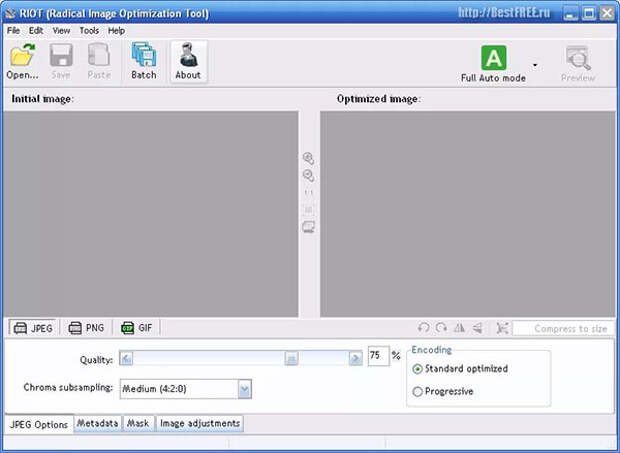The height and width of the screenshot is (453, 620).
Task: Launch the Batch processing tool
Action: click(144, 61)
